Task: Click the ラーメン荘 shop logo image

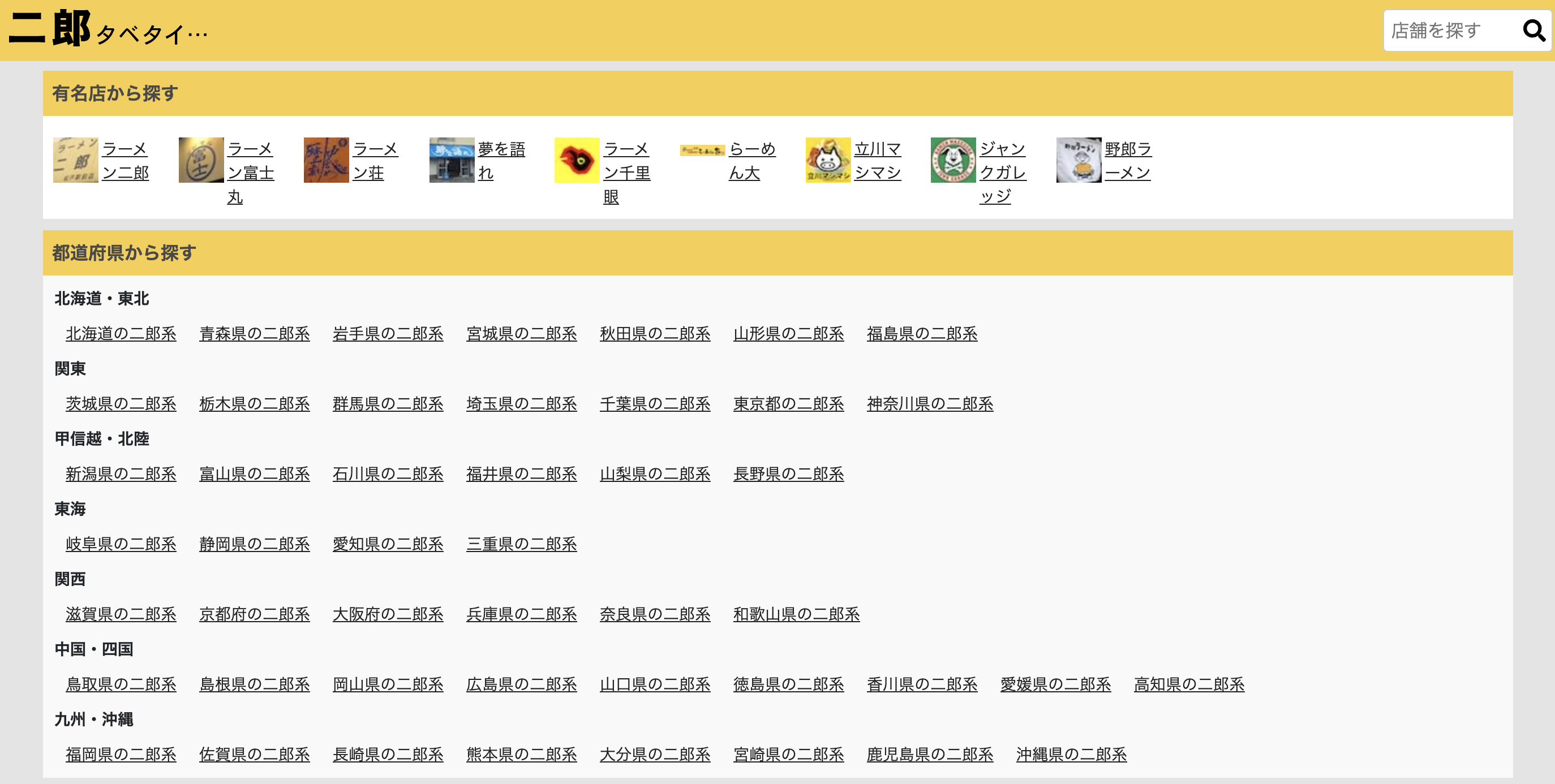Action: pyautogui.click(x=326, y=160)
